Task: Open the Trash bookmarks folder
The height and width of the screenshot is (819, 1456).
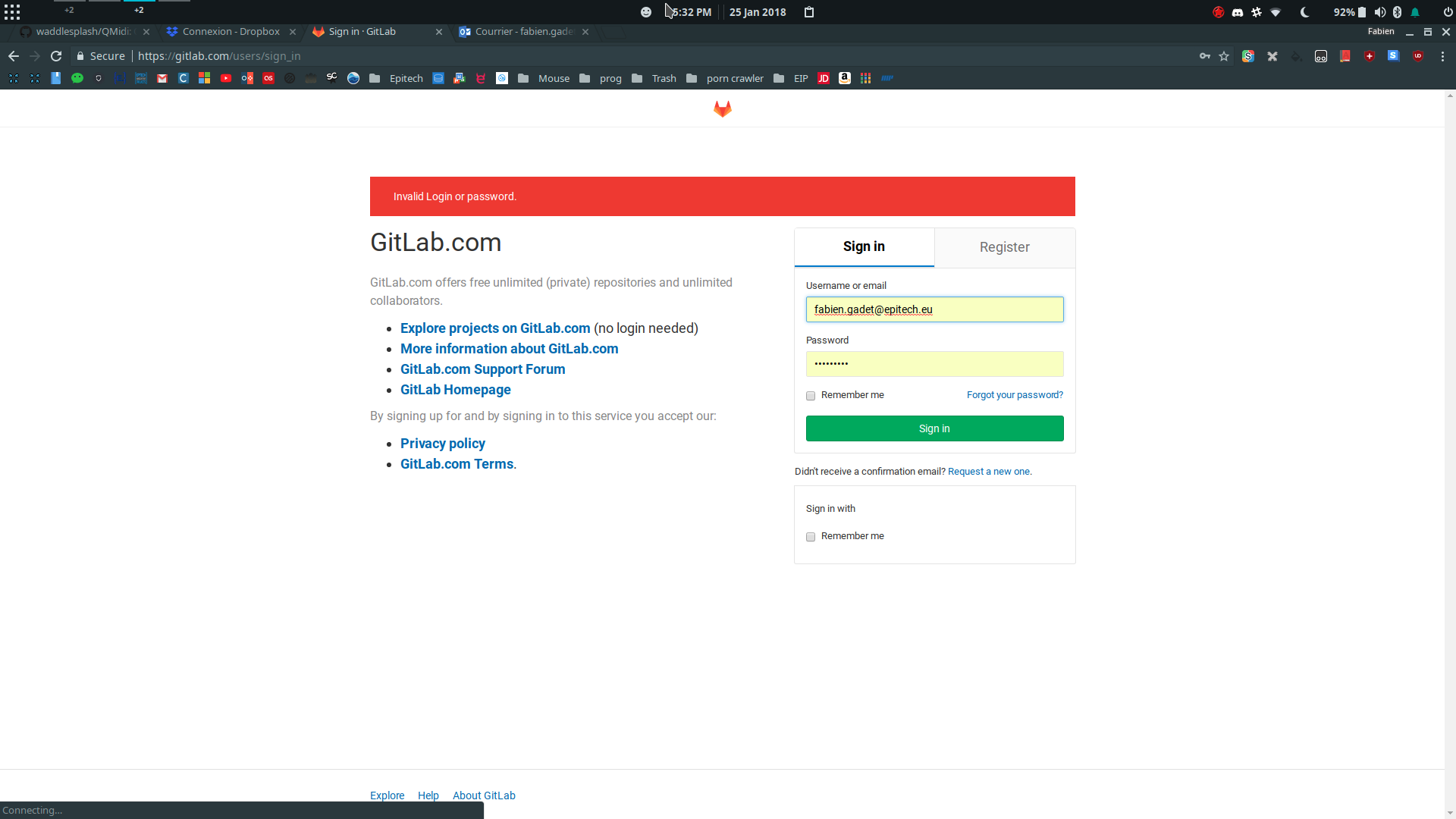Action: [x=654, y=78]
